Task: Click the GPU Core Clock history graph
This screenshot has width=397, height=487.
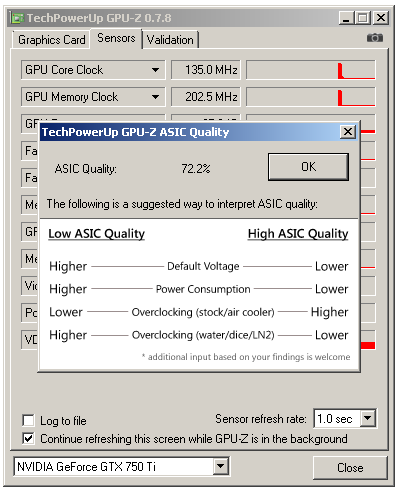Action: (x=311, y=70)
